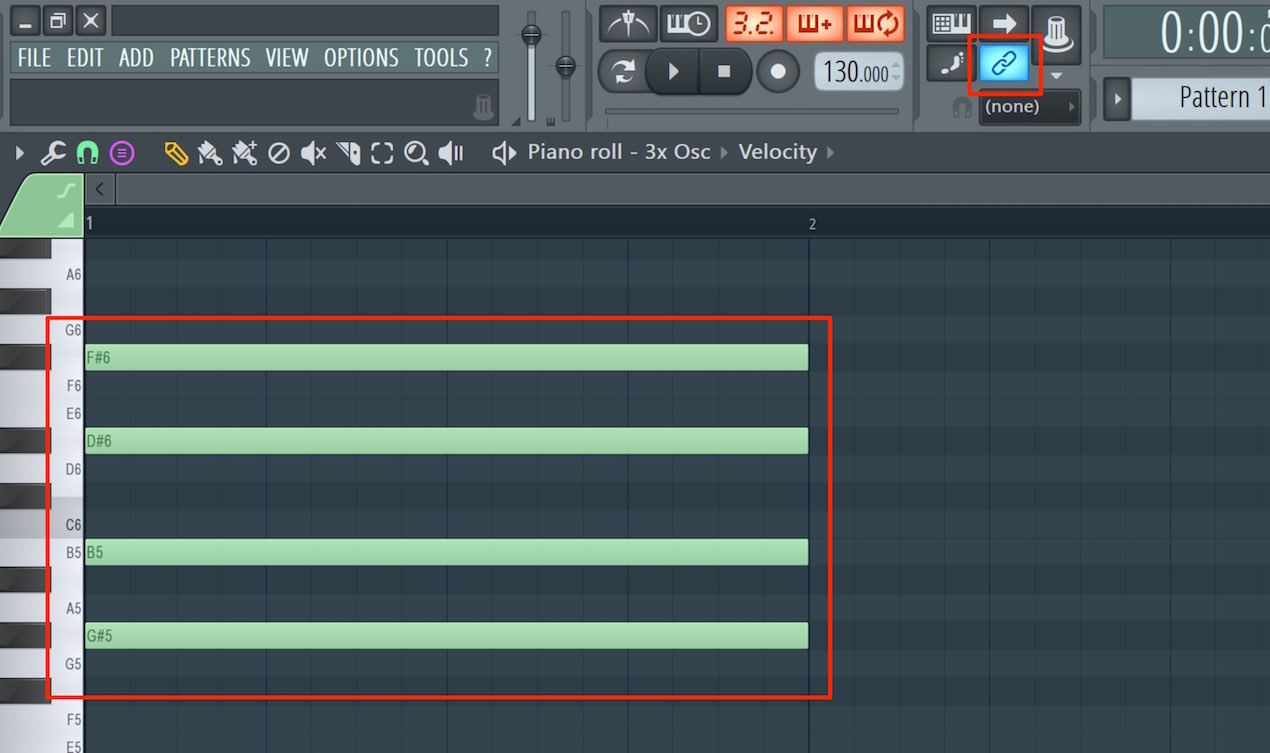The image size is (1270, 753).
Task: Toggle wait for input to start
Action: (689, 22)
